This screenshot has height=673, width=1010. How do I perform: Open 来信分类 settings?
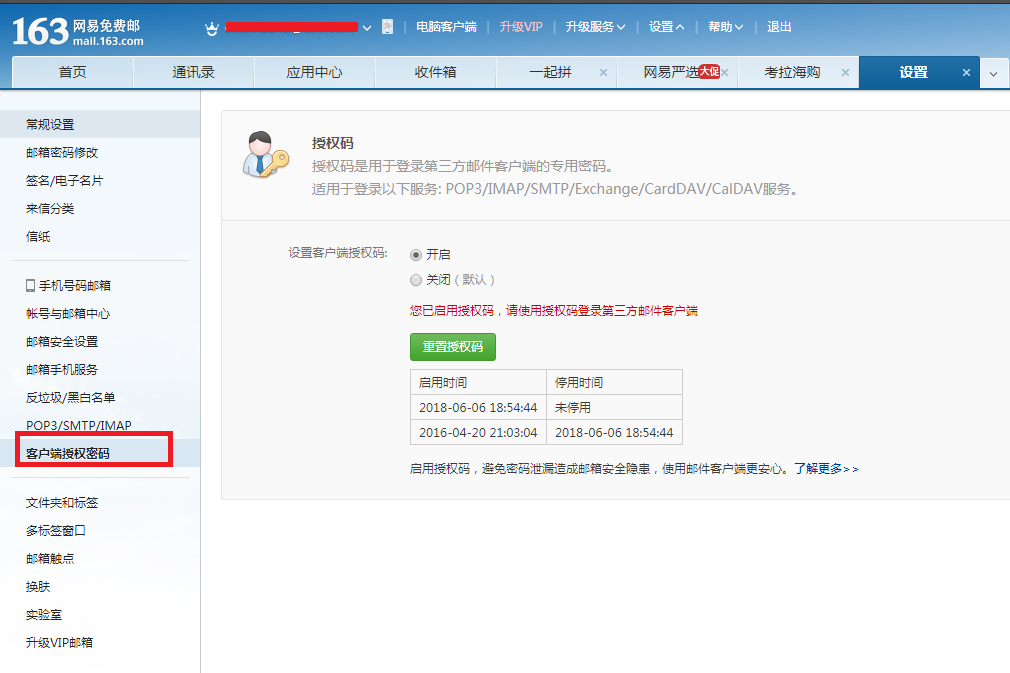tap(50, 209)
